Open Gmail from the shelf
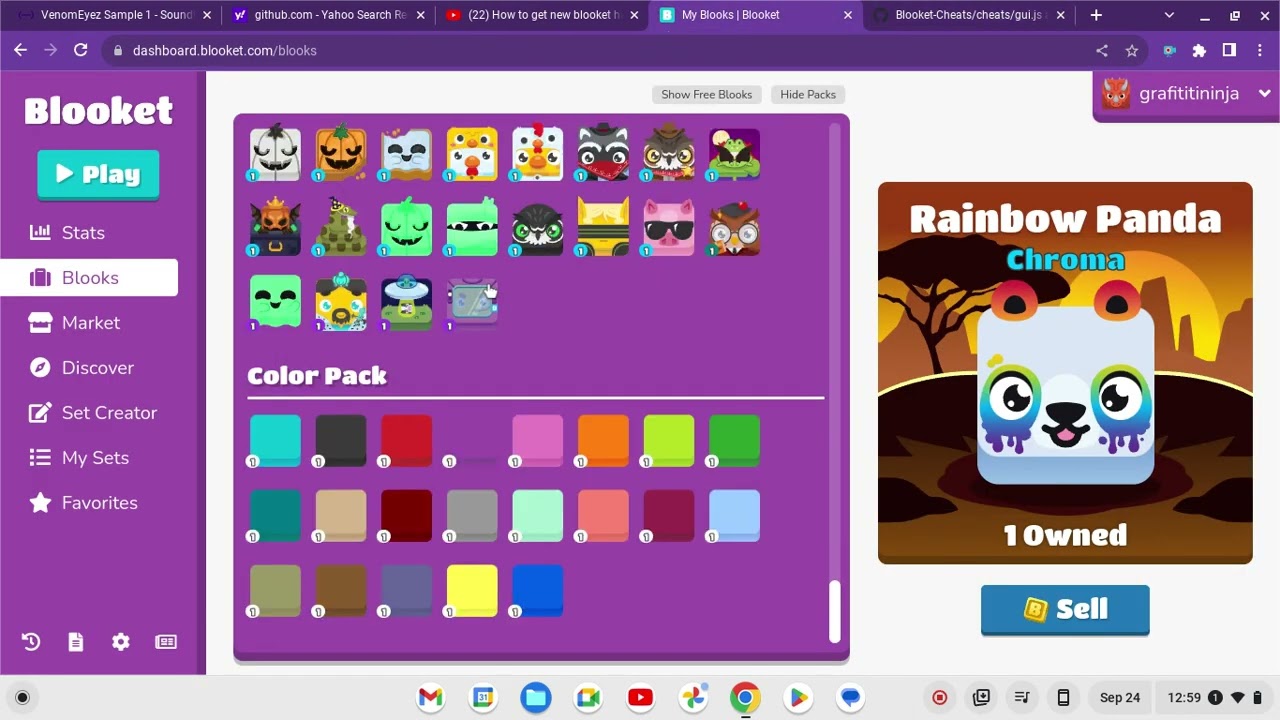This screenshot has height=720, width=1280. [431, 698]
